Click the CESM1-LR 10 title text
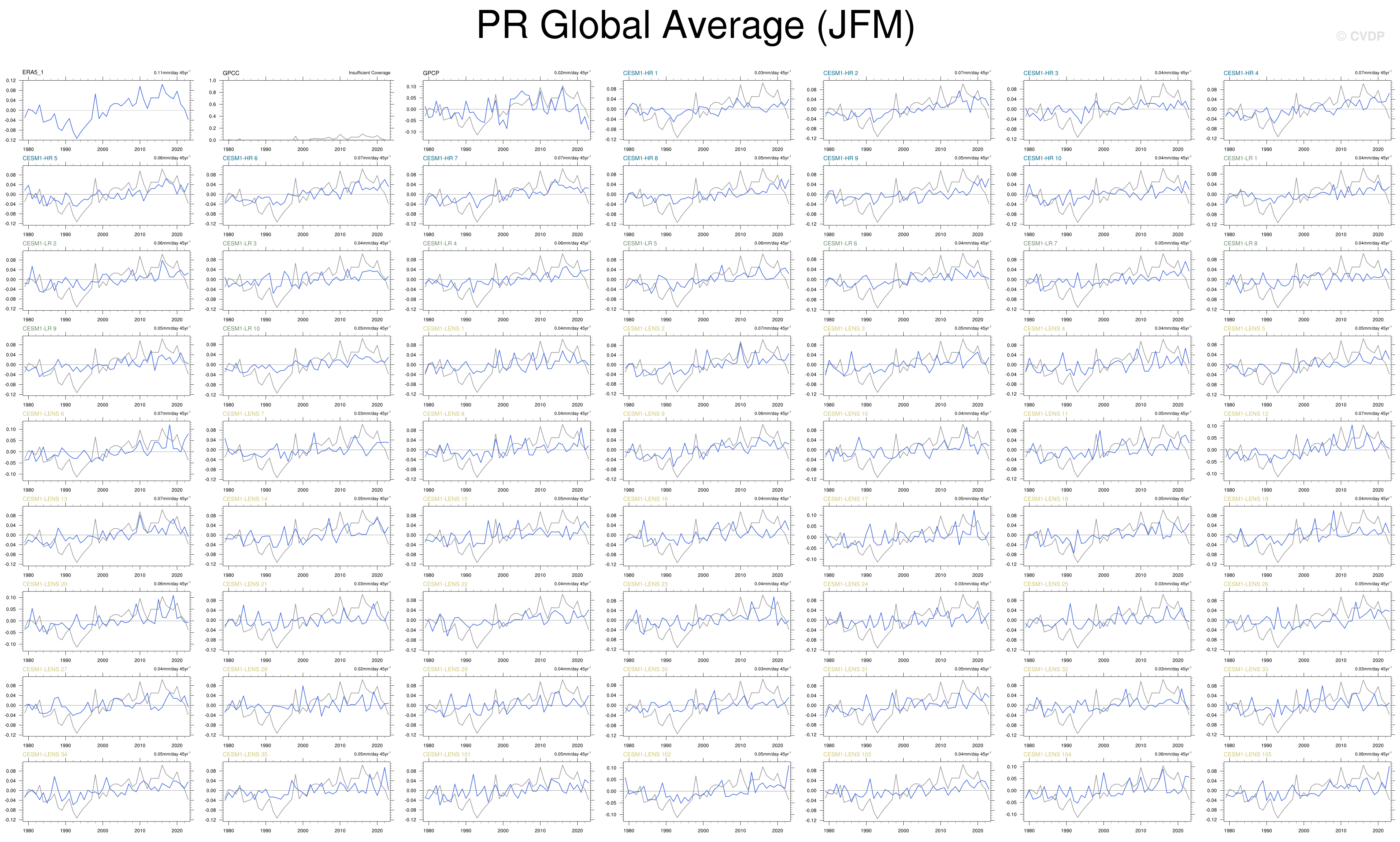The height and width of the screenshot is (842, 1400). pos(241,328)
